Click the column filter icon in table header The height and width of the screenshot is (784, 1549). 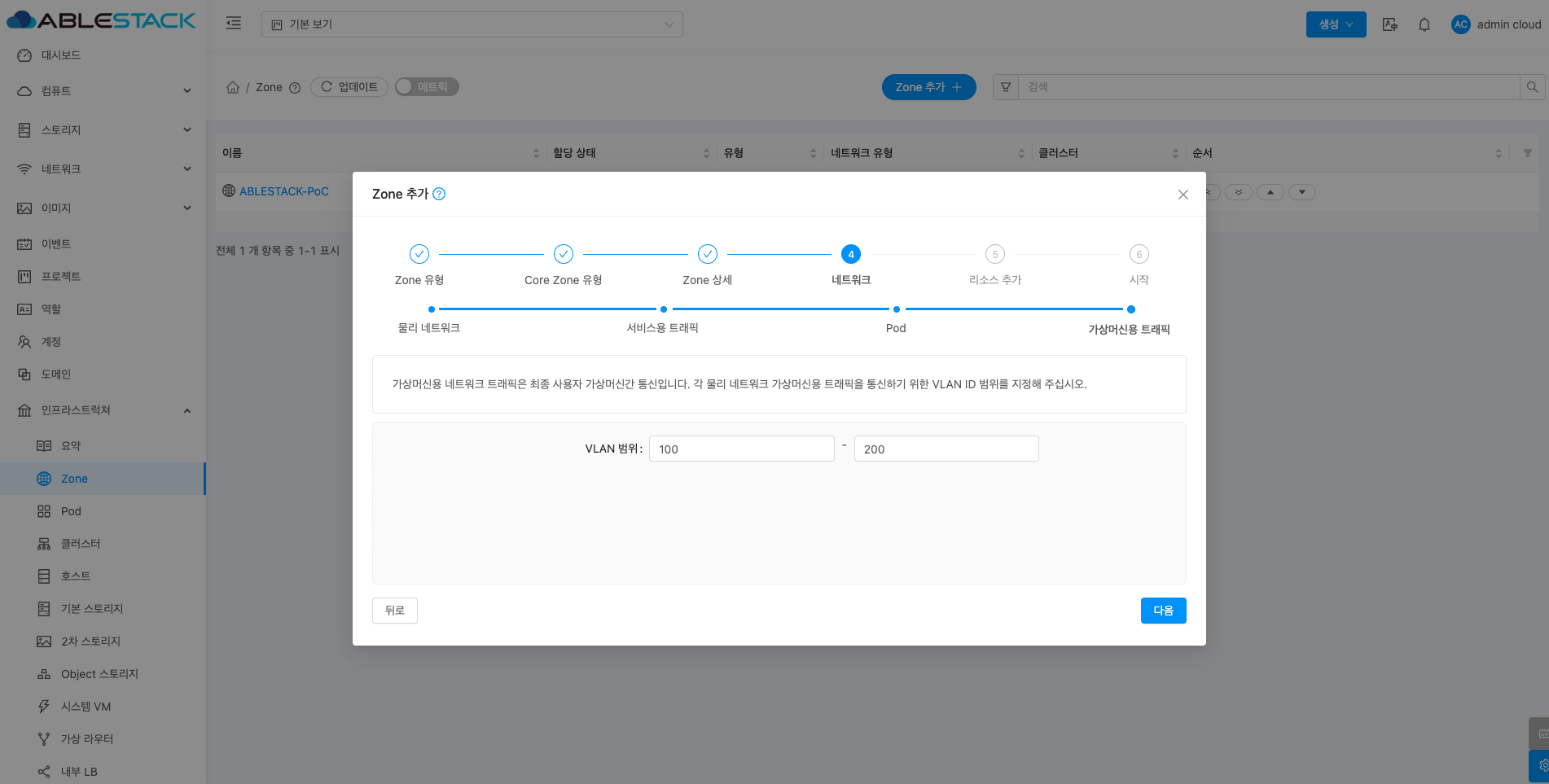pos(1528,153)
